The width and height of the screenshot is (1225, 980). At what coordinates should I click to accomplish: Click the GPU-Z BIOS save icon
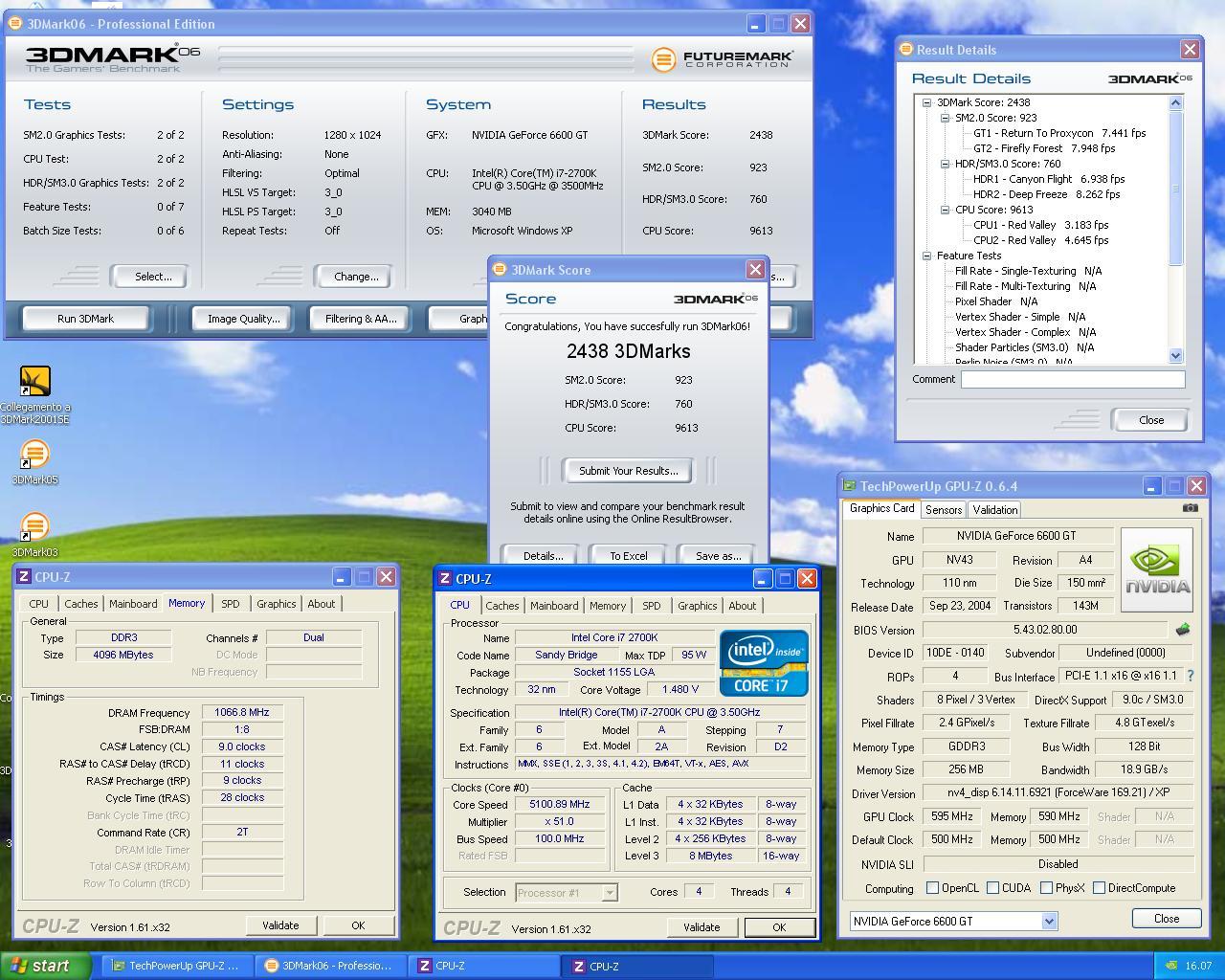(x=1183, y=629)
